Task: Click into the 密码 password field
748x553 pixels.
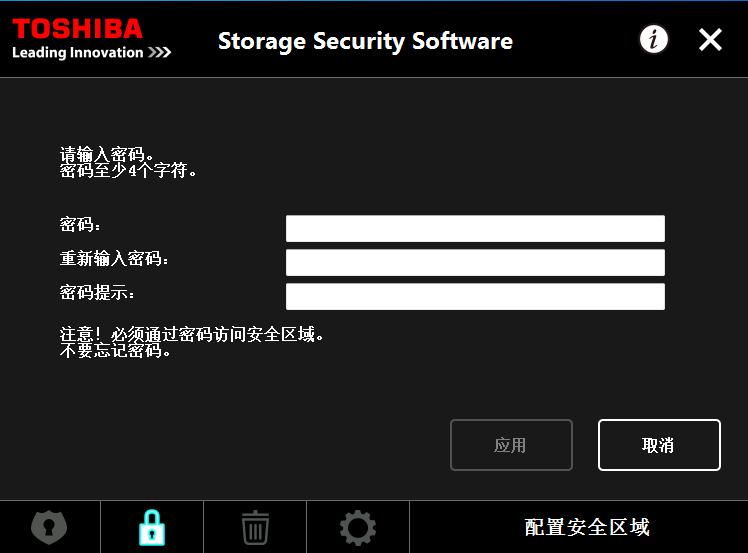Action: pyautogui.click(x=475, y=229)
